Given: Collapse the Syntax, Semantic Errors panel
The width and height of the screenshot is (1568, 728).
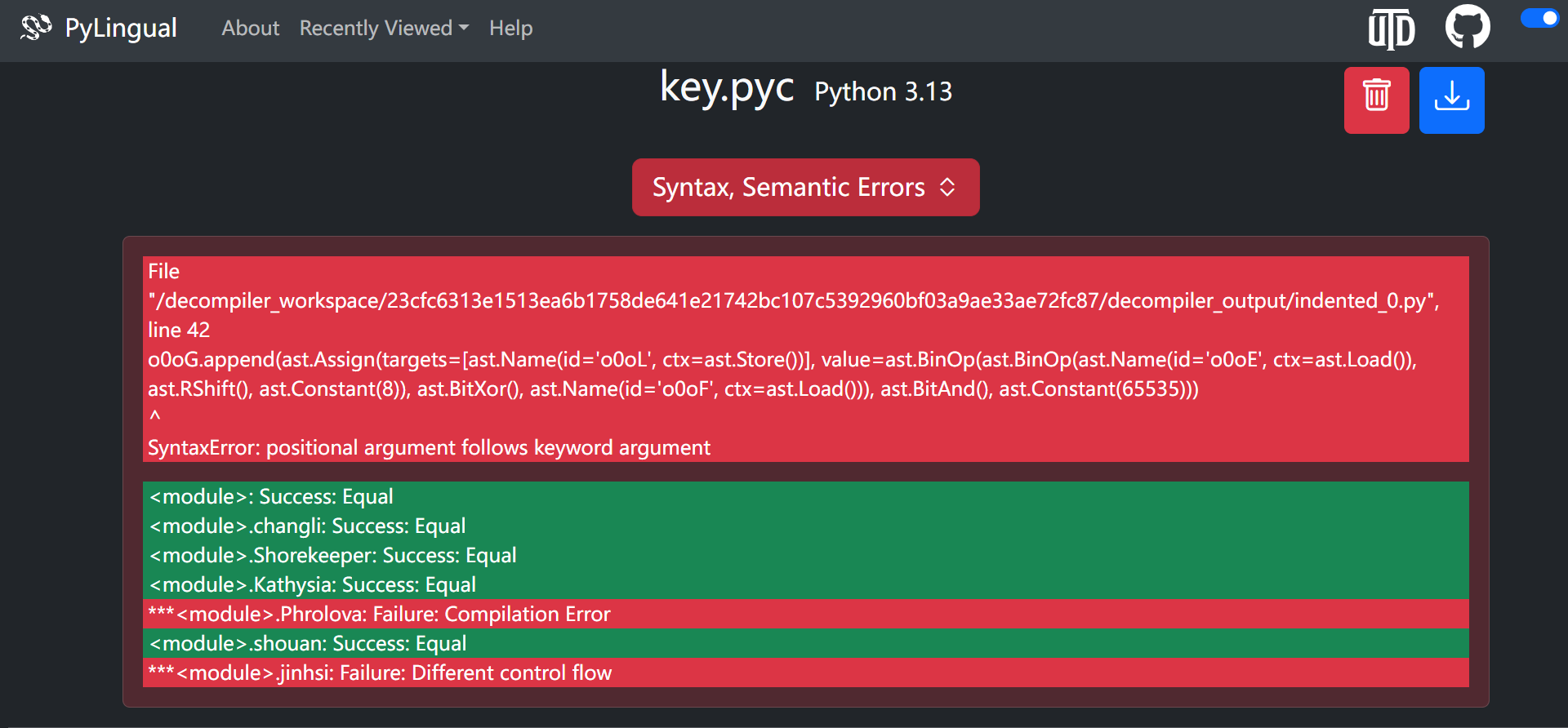Looking at the screenshot, I should point(805,188).
